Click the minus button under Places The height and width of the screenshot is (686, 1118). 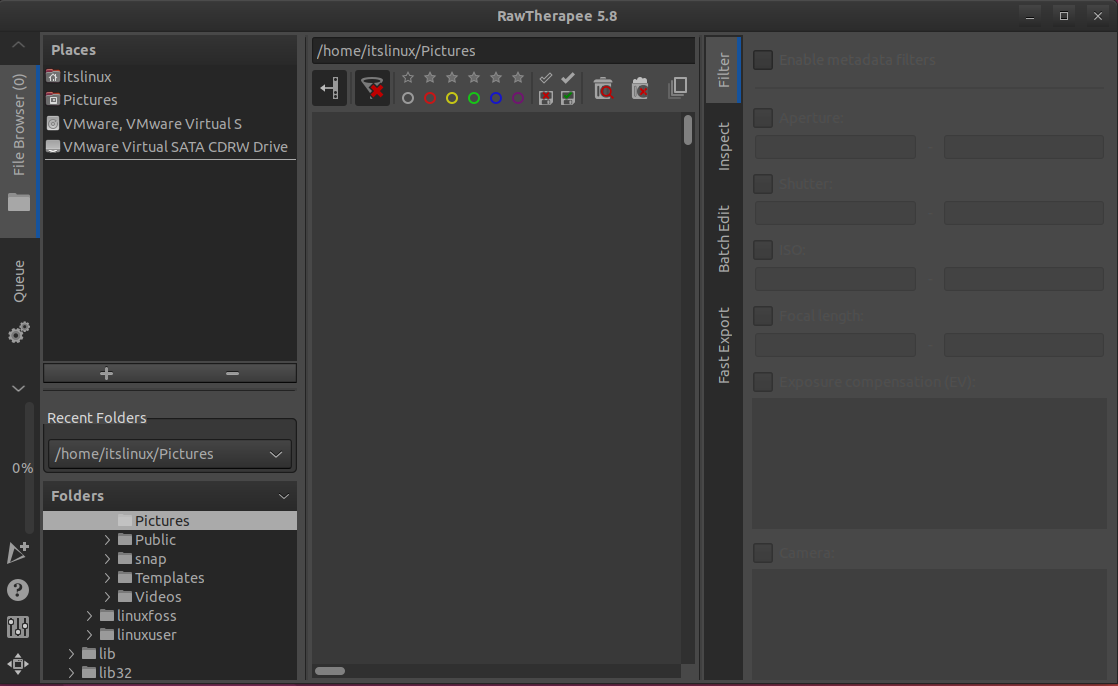(x=232, y=374)
